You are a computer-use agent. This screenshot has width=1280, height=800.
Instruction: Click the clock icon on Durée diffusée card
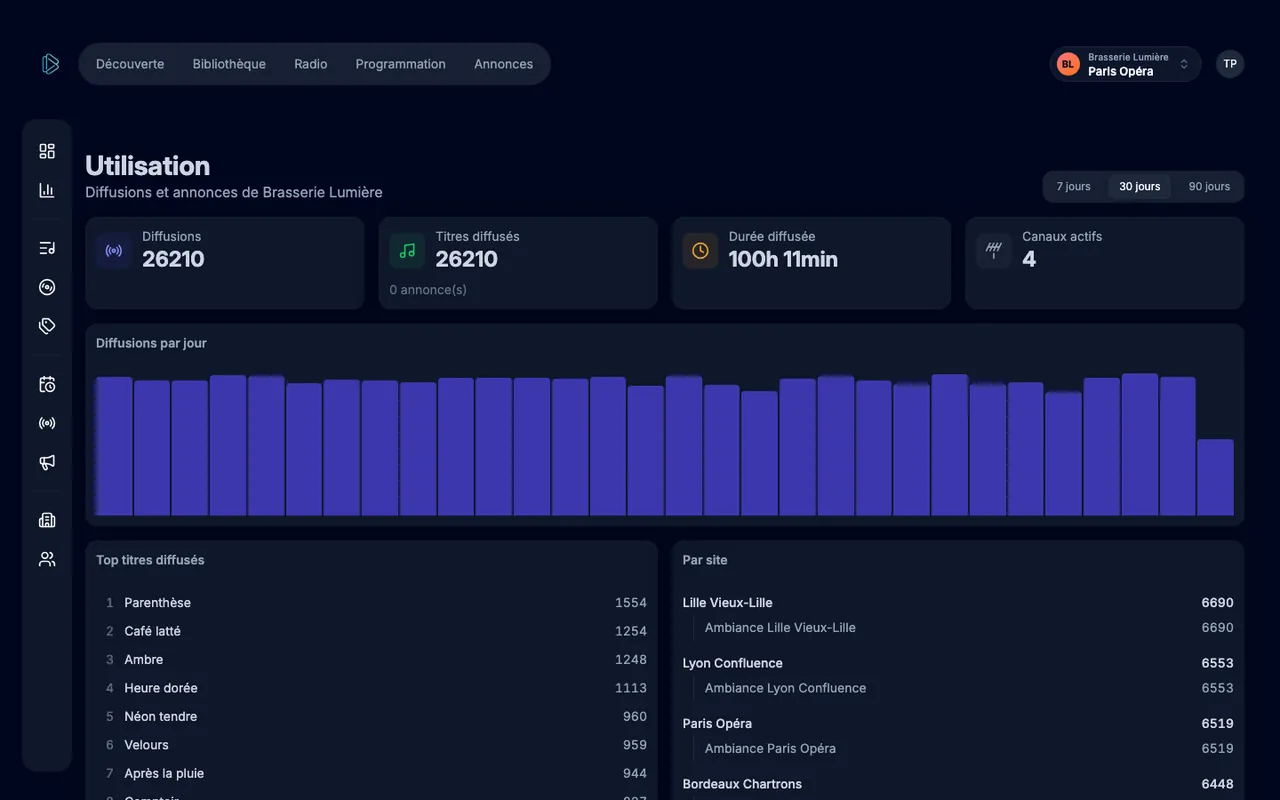pos(700,251)
